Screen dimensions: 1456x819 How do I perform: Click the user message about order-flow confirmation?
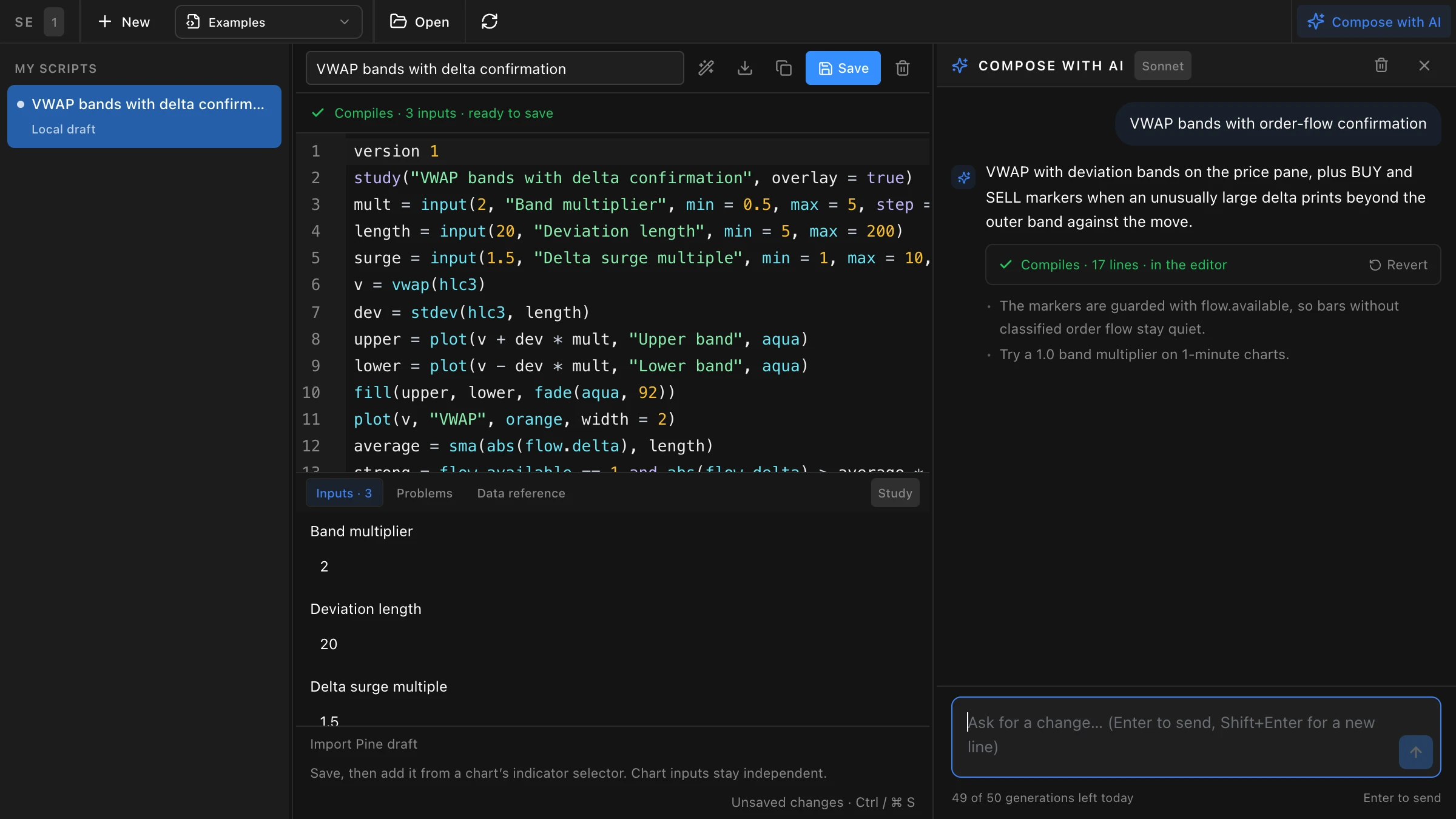tap(1278, 124)
